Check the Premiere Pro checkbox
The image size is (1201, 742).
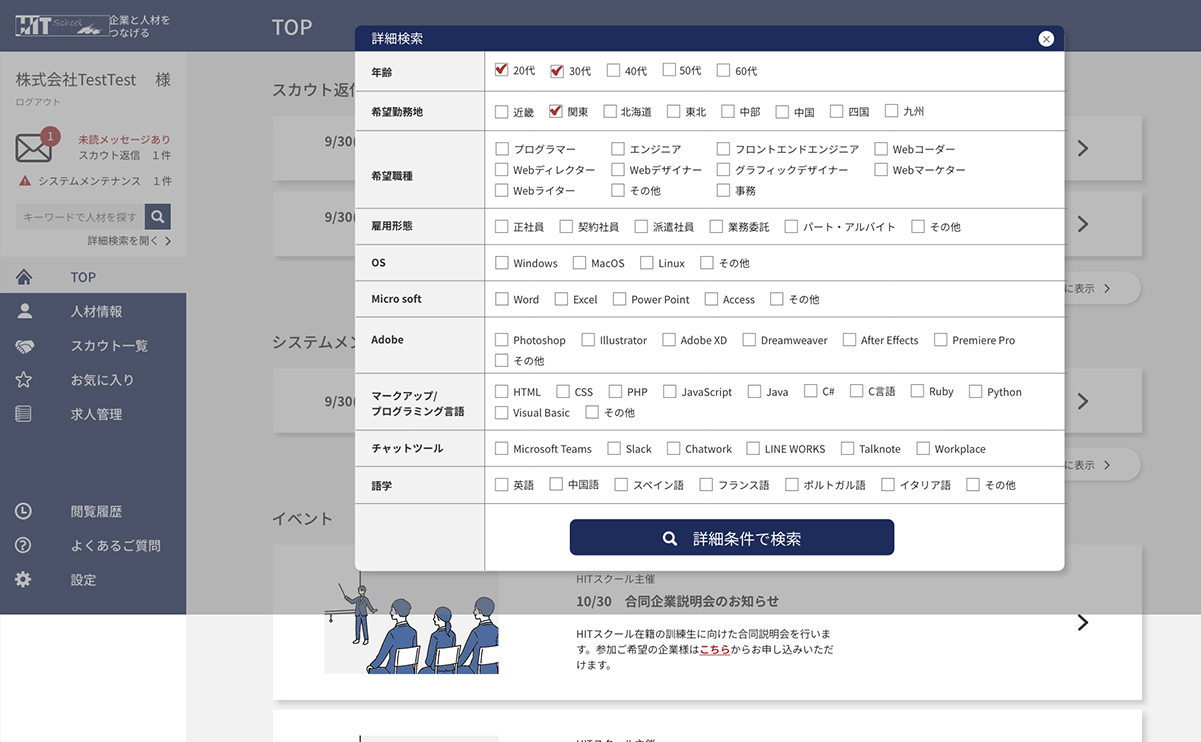(x=940, y=340)
